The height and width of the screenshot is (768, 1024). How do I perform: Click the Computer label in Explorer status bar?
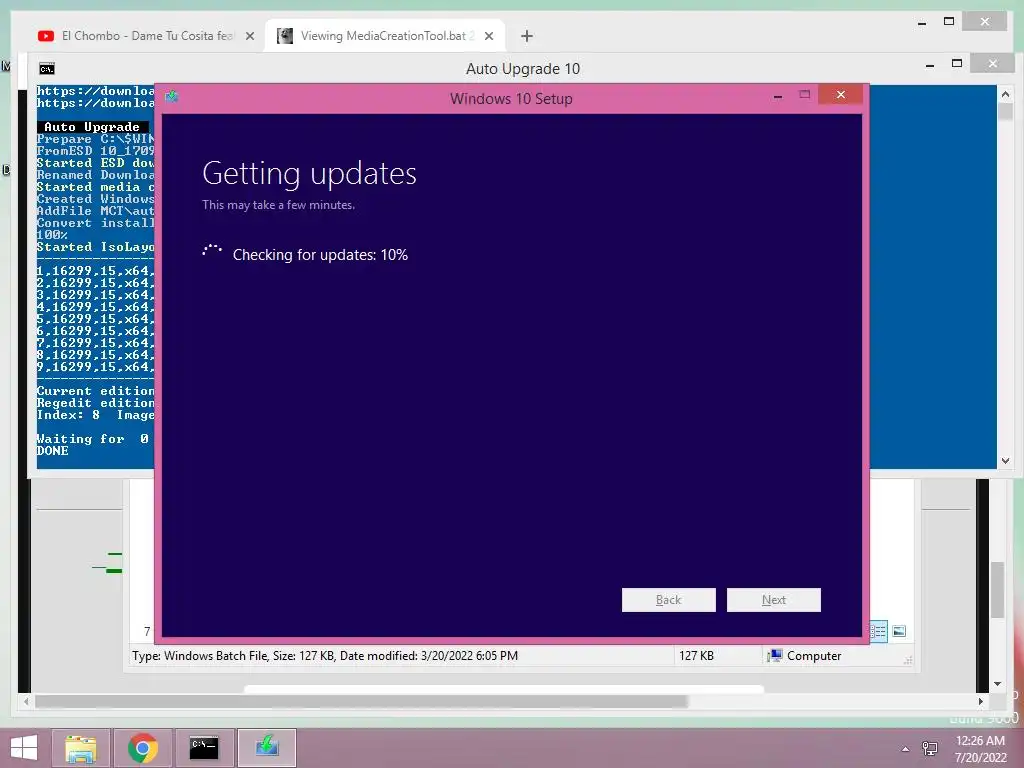814,656
